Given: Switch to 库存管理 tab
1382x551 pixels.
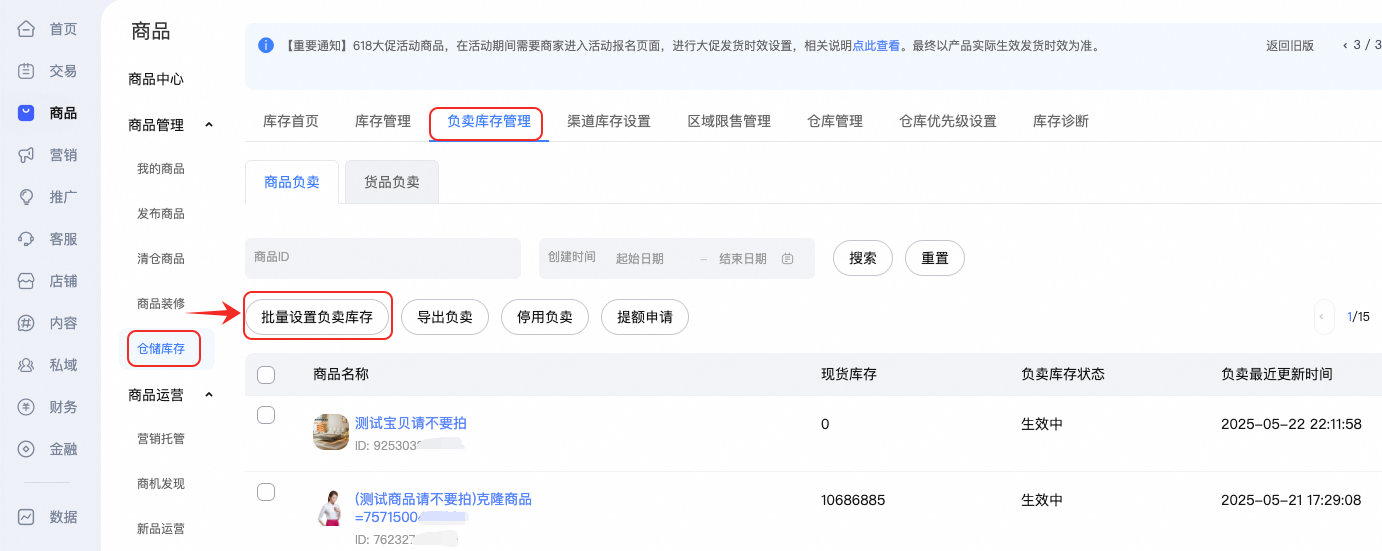Looking at the screenshot, I should click(383, 121).
